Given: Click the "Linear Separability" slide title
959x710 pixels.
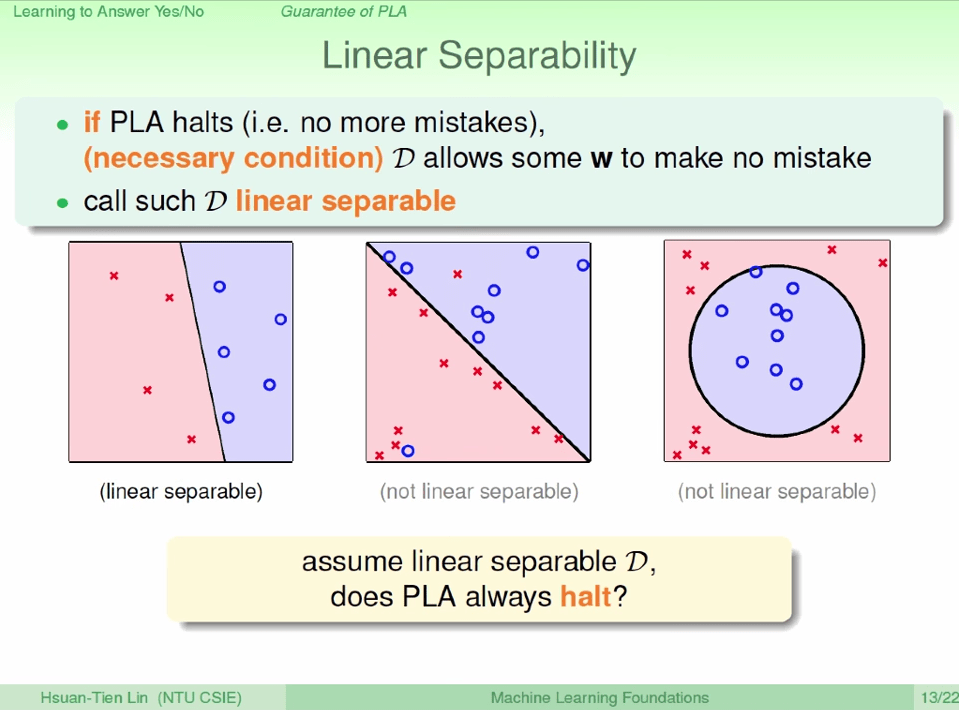Looking at the screenshot, I should pos(479,57).
